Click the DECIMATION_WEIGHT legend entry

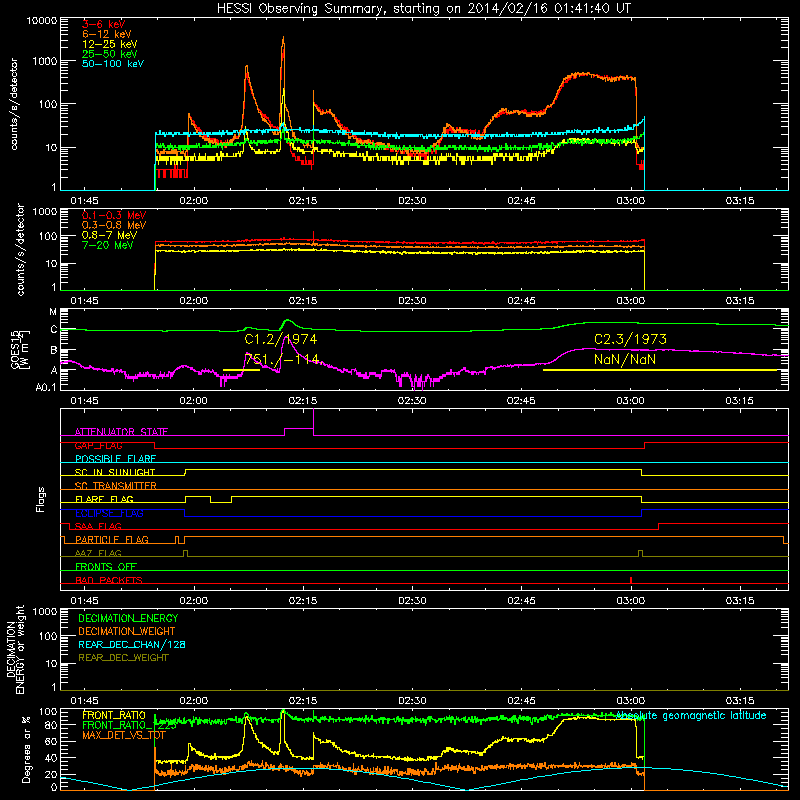[x=127, y=631]
